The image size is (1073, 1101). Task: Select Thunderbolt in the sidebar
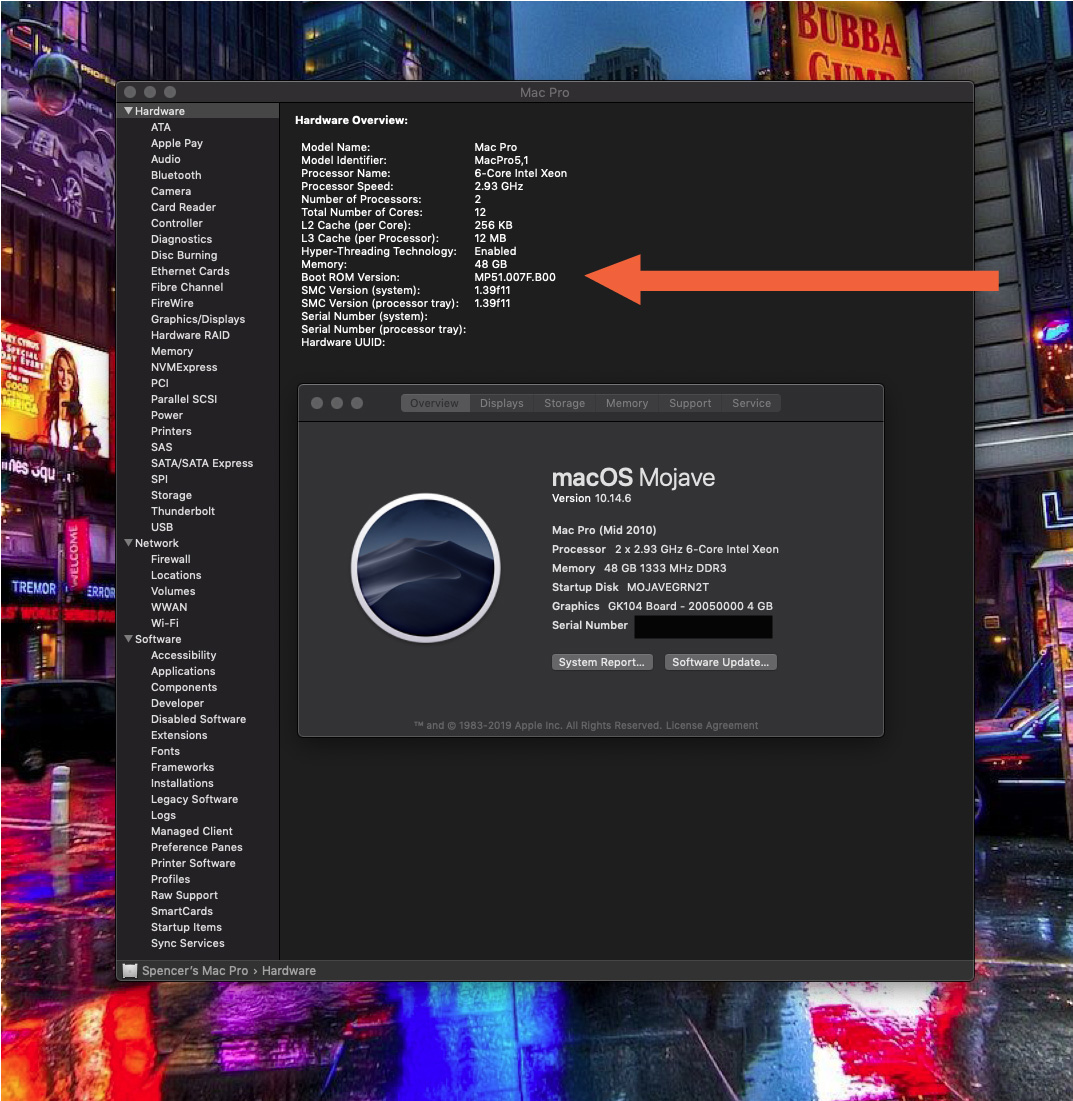coord(183,511)
